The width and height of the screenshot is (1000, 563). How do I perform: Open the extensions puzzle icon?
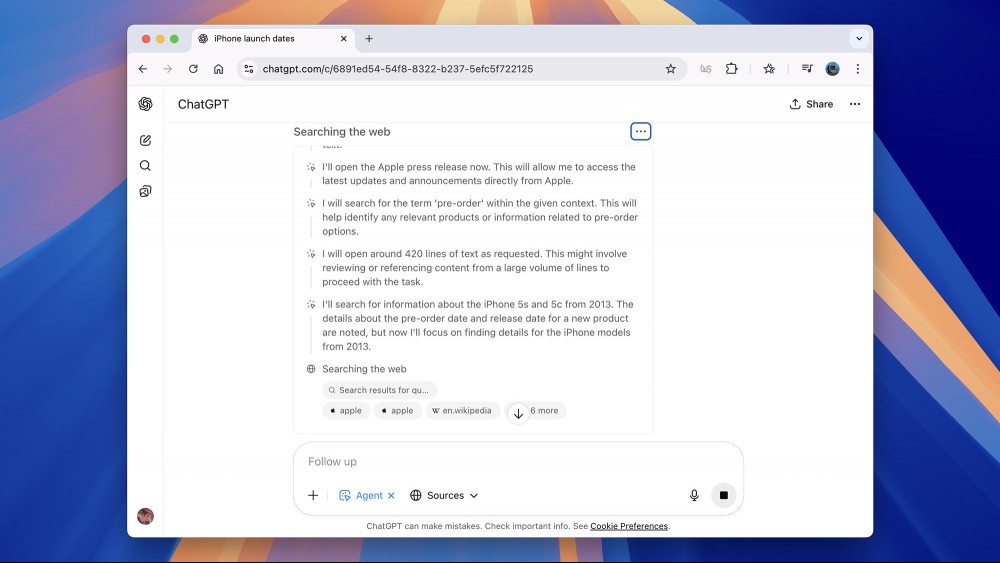(732, 69)
